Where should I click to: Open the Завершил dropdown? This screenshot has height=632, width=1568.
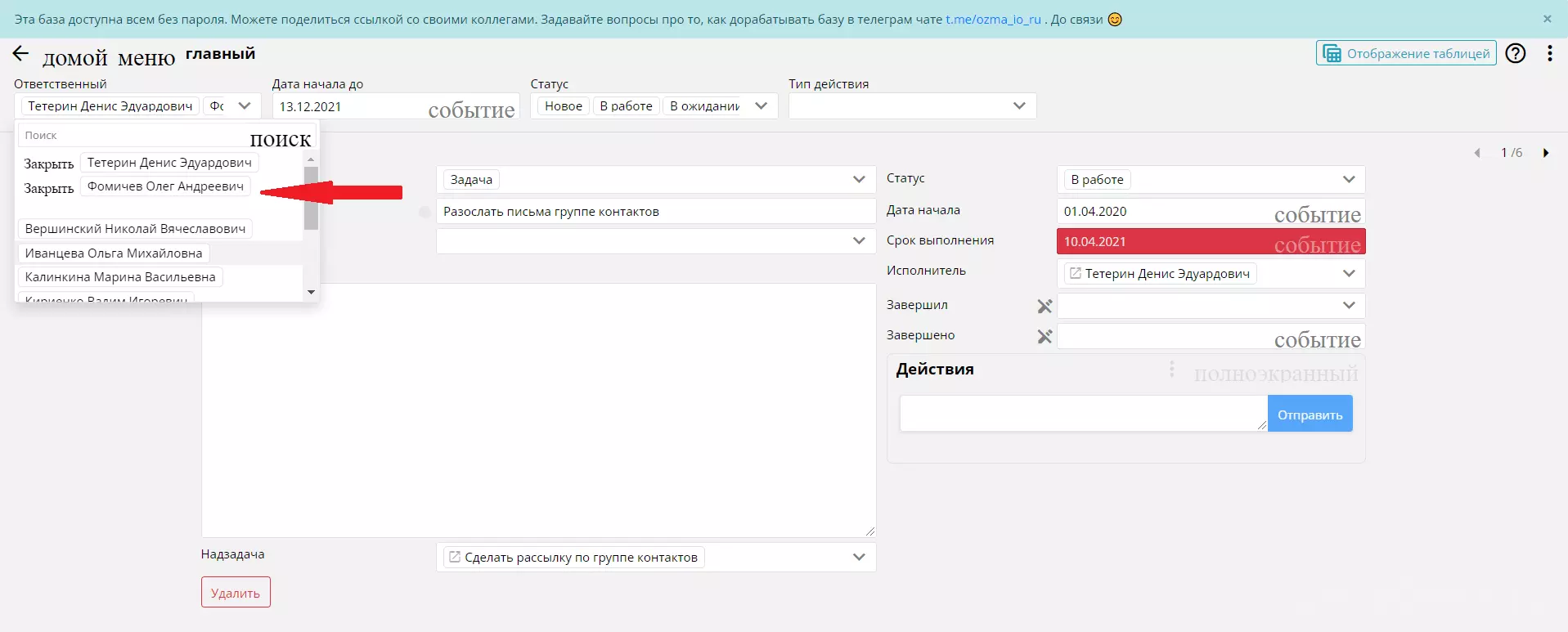pos(1211,305)
